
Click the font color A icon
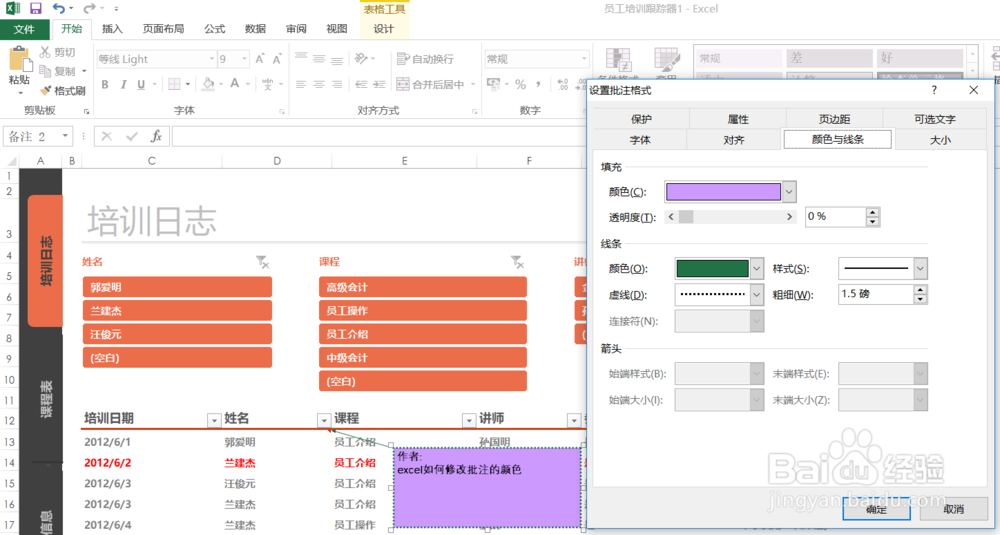pos(235,84)
